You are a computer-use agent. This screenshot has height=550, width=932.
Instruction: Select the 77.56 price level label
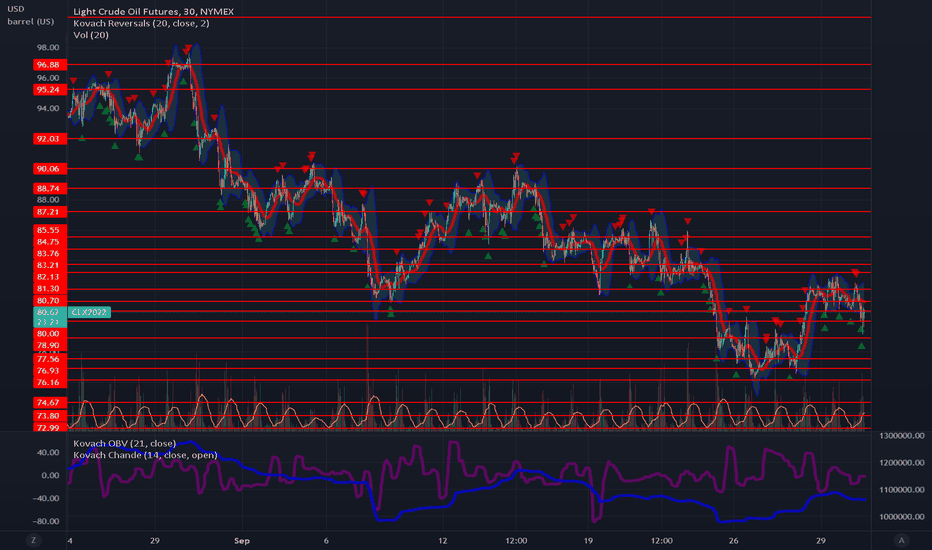(x=49, y=359)
